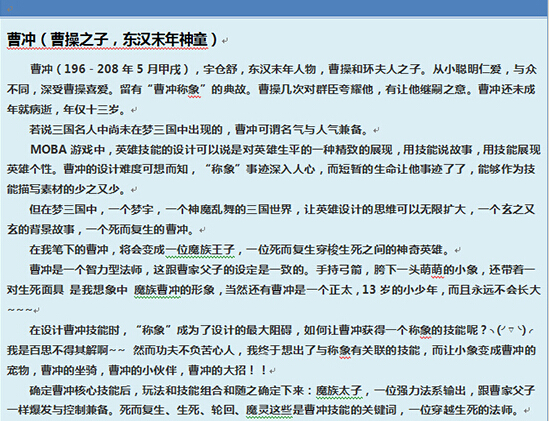Viewport: 549px width, 421px height.
Task: Click the ~~~ tilde line
Action: tap(20, 310)
